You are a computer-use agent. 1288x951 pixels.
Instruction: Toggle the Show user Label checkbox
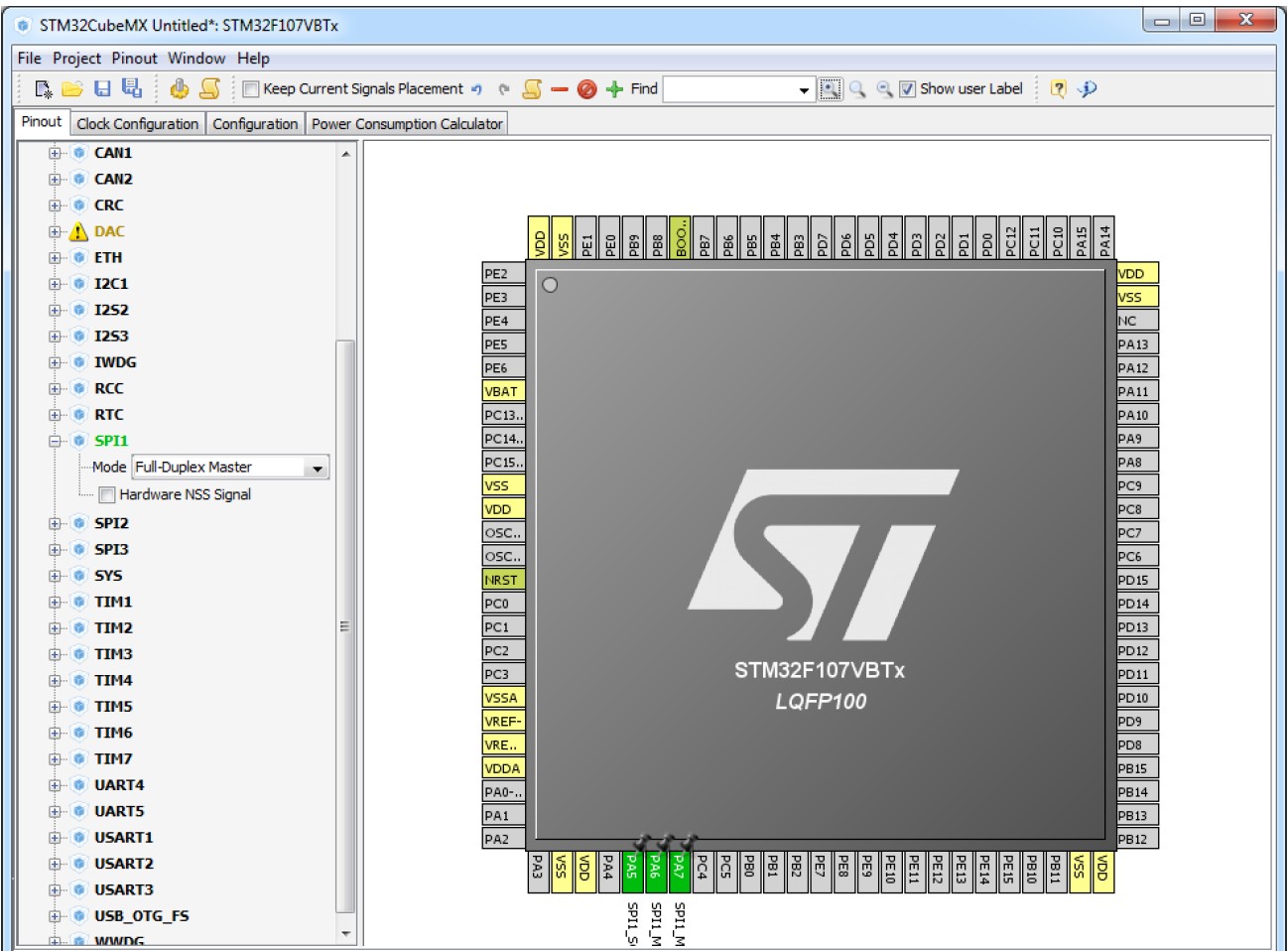pos(908,89)
